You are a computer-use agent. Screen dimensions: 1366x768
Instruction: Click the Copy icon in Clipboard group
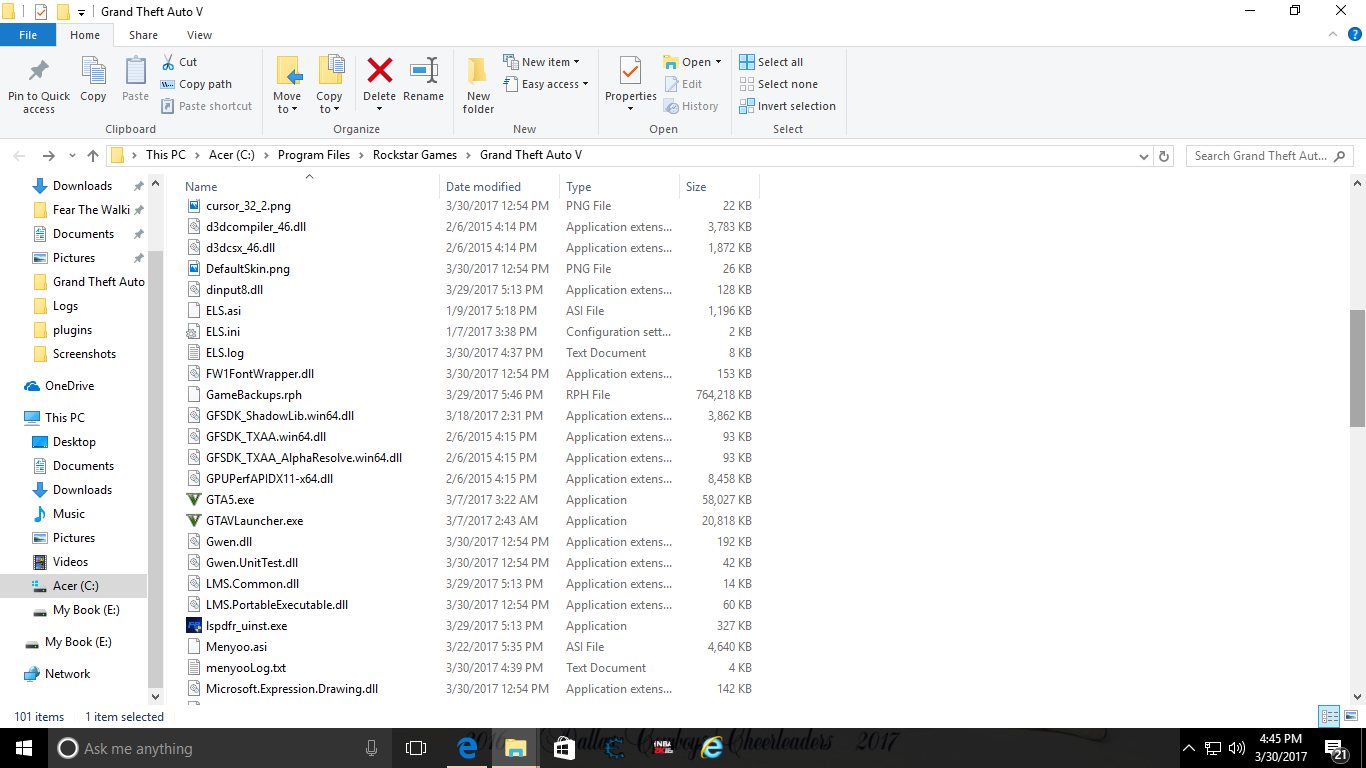93,71
